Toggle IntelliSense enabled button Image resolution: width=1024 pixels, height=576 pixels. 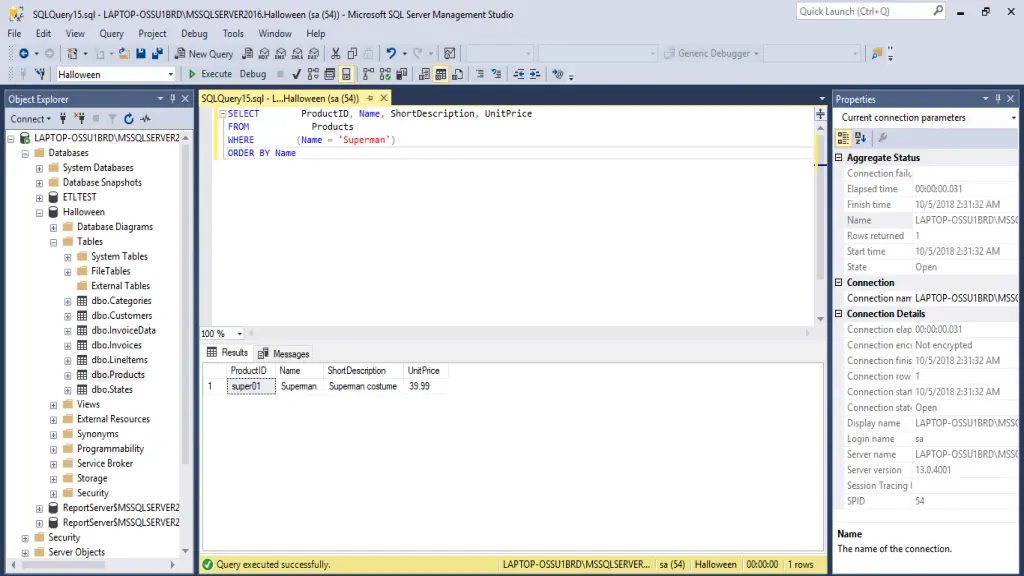tap(346, 74)
